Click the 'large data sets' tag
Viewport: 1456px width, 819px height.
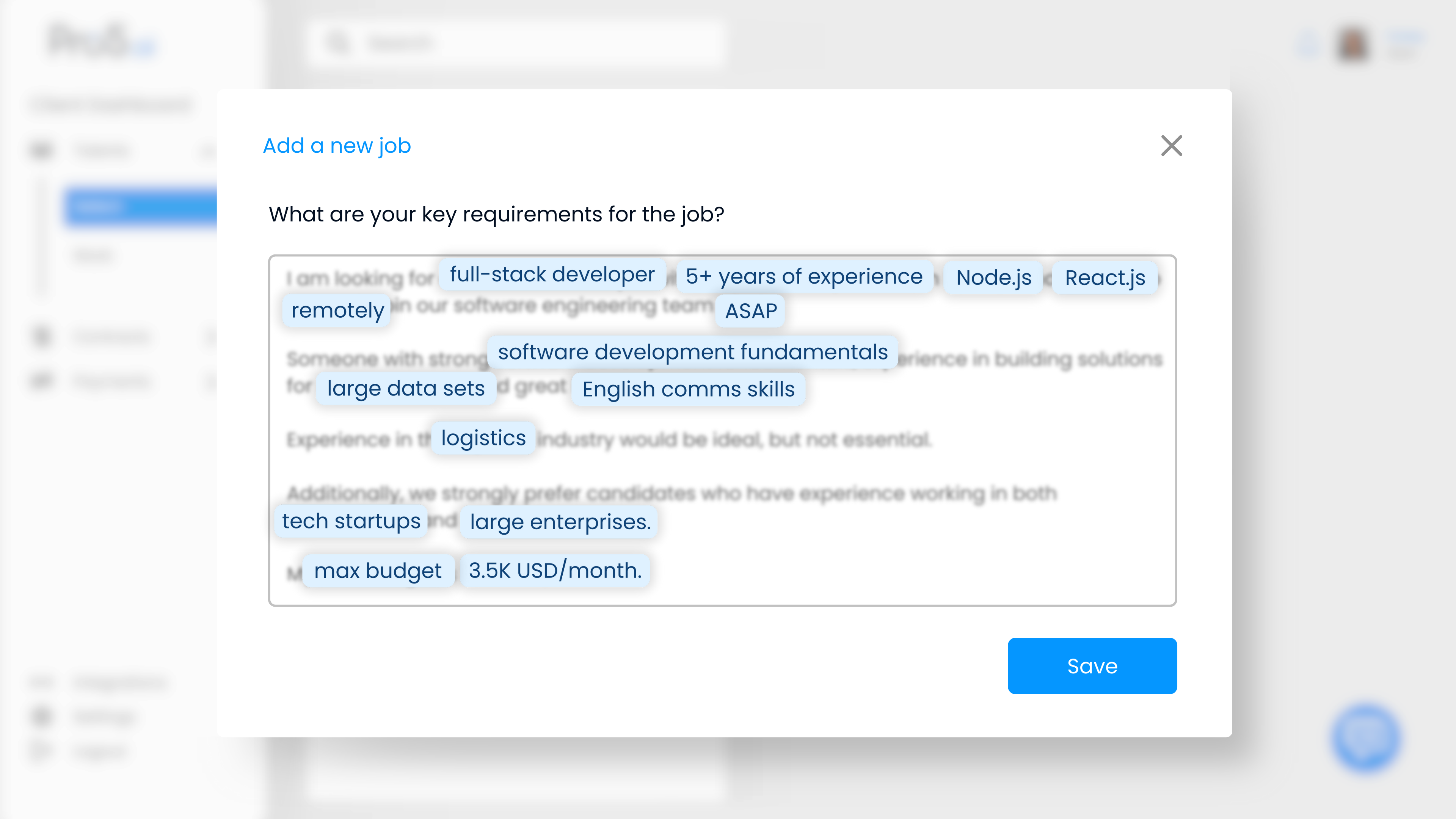(406, 388)
